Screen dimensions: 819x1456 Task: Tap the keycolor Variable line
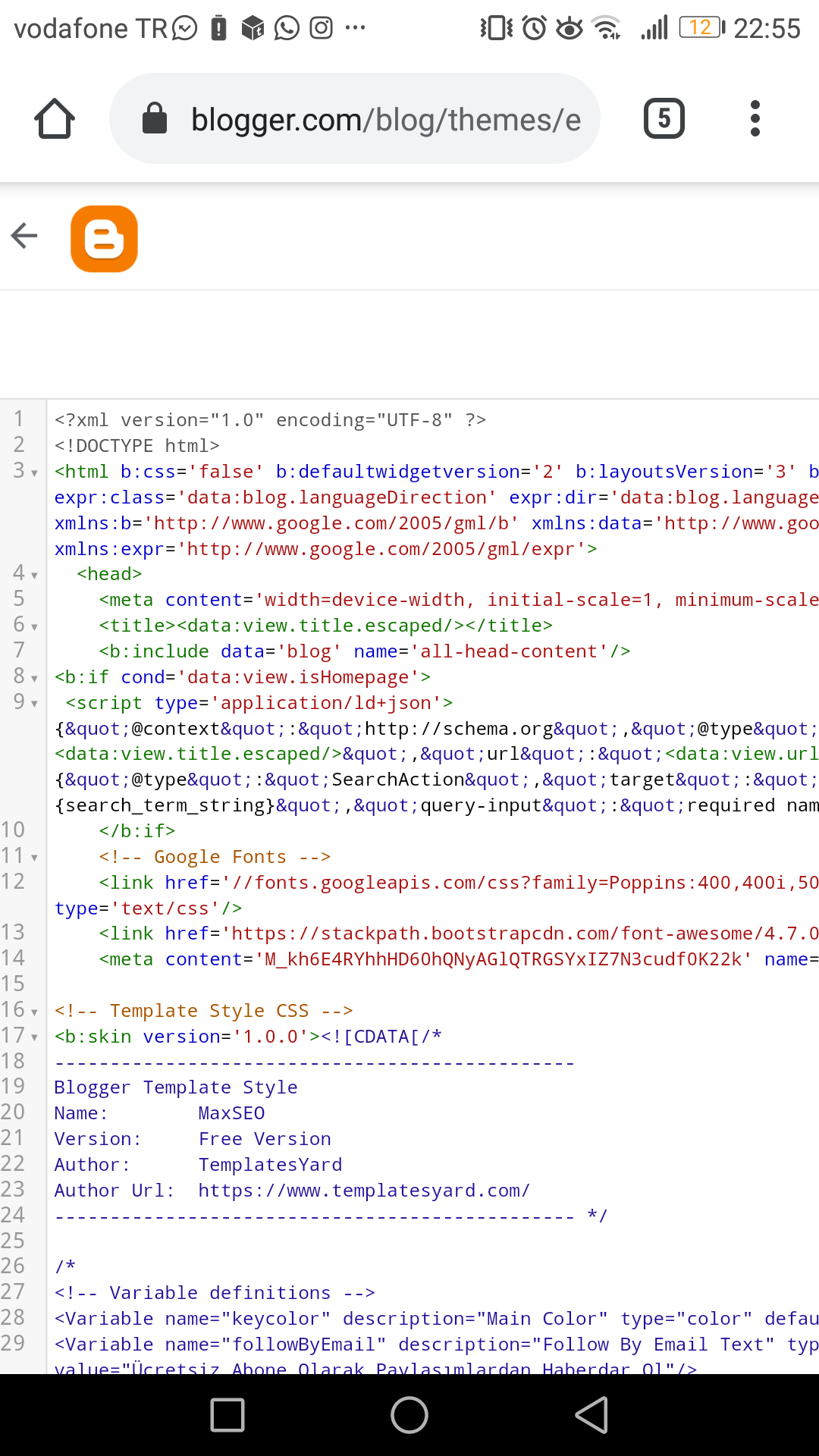click(437, 1319)
